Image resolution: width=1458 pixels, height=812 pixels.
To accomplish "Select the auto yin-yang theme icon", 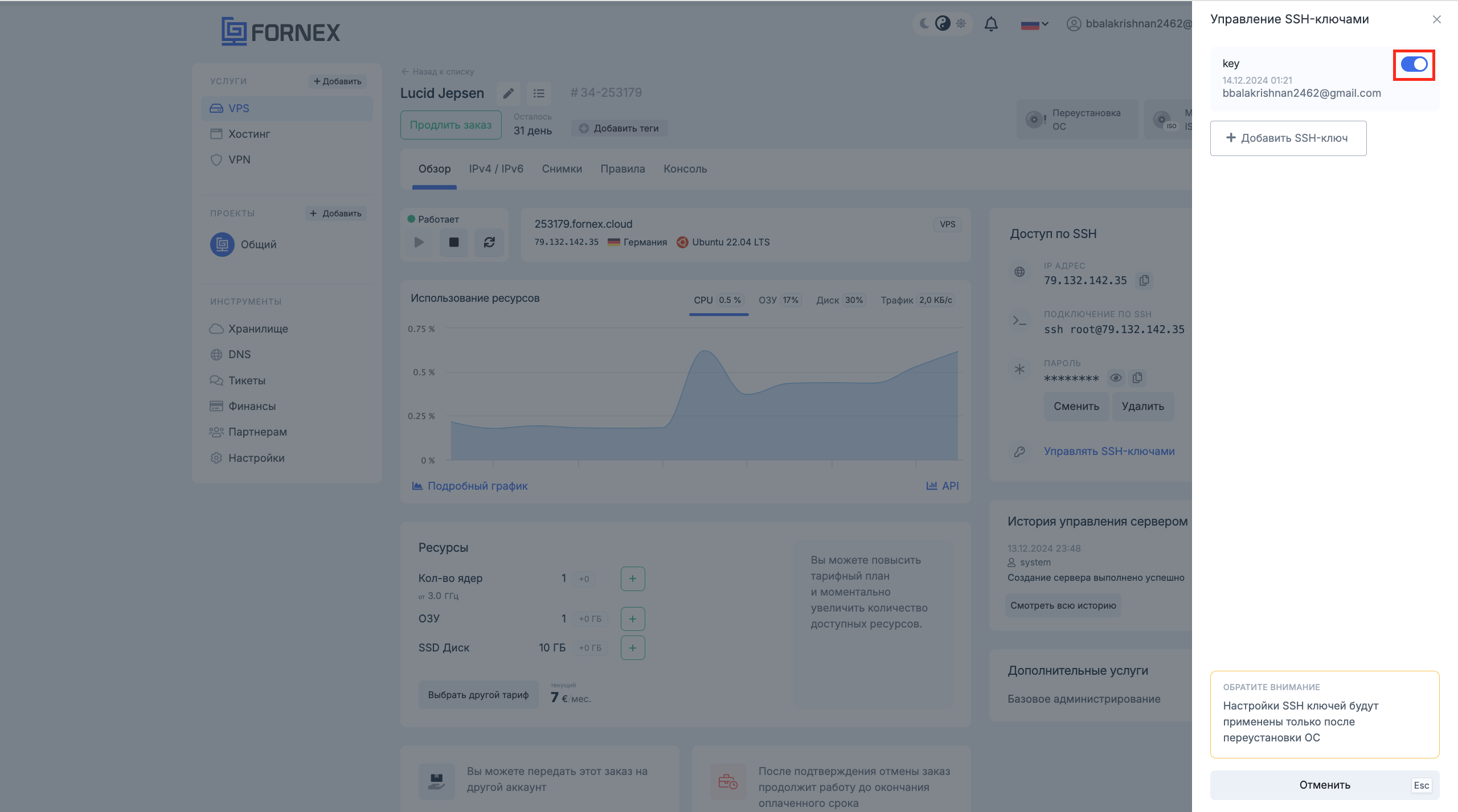I will click(943, 23).
